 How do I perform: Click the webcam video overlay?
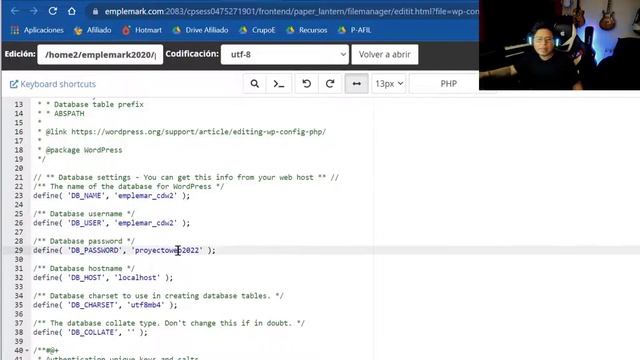(559, 45)
